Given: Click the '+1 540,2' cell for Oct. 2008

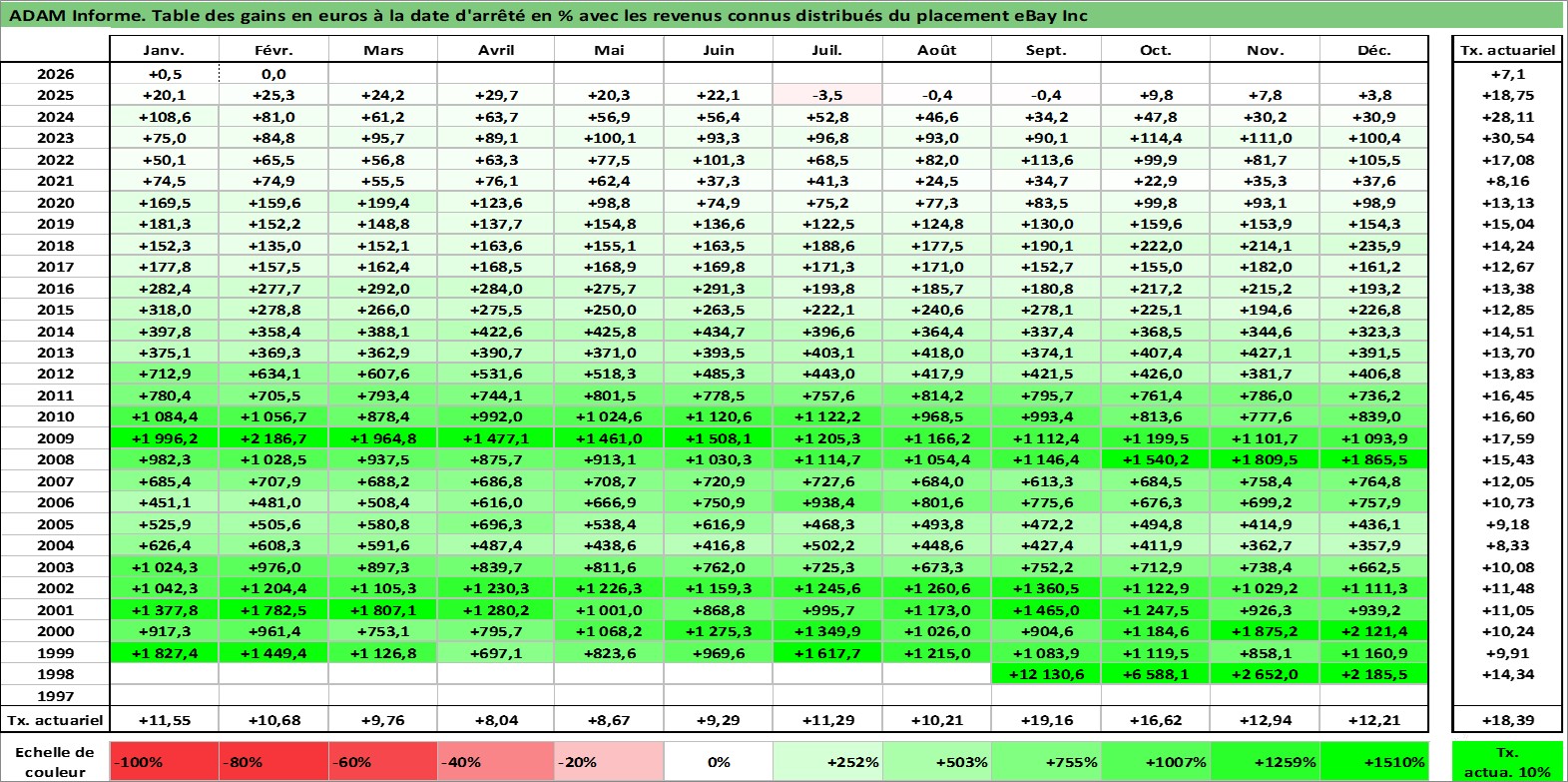Looking at the screenshot, I should tap(1156, 459).
